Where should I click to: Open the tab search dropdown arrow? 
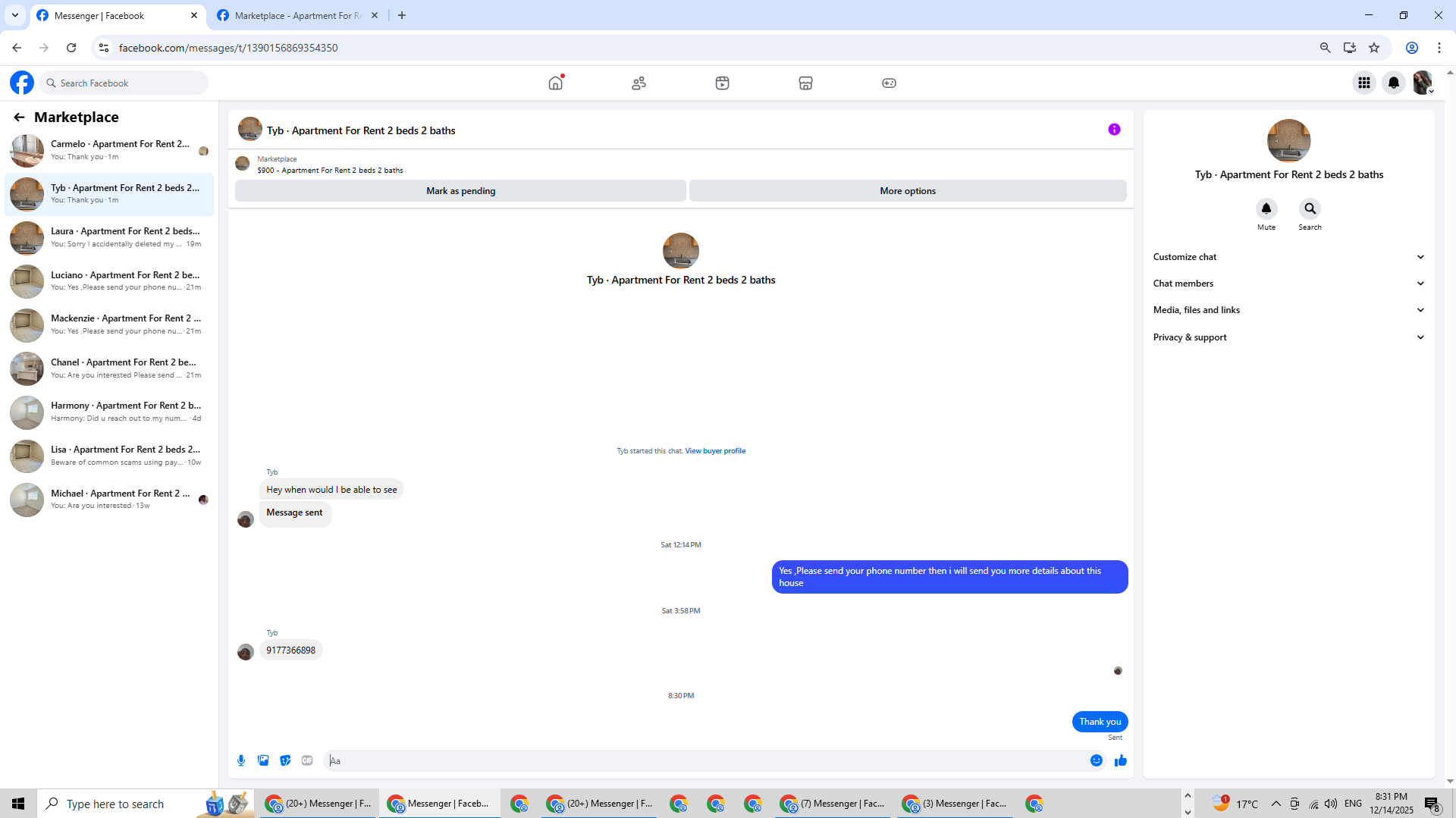coord(15,15)
